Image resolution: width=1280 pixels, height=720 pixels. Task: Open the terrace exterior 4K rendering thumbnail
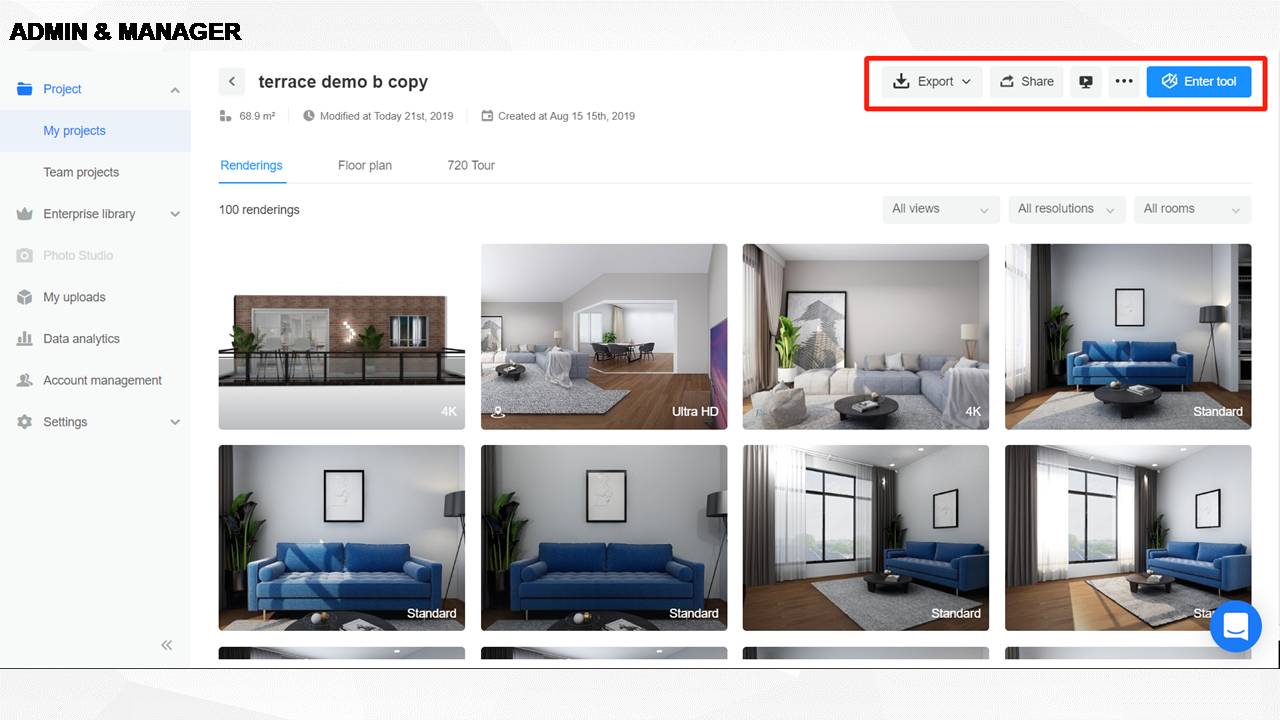tap(342, 337)
